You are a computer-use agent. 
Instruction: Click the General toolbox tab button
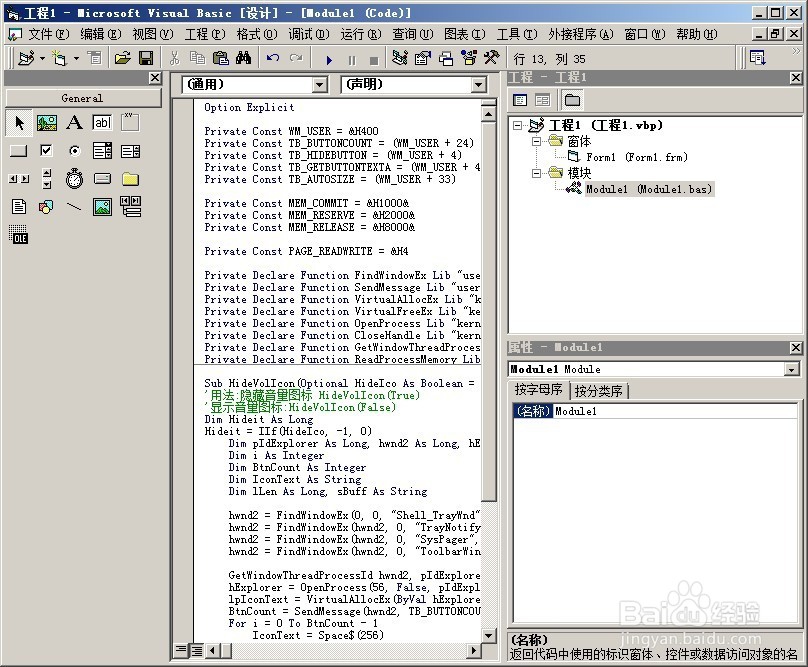82,98
